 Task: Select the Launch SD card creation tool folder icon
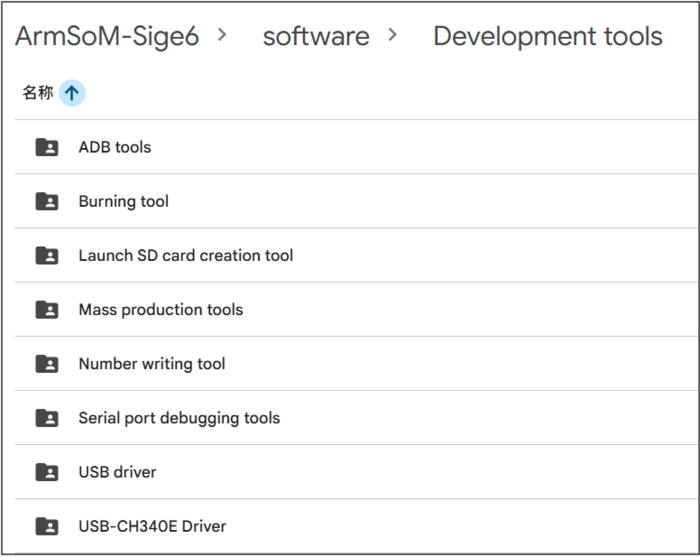(47, 255)
